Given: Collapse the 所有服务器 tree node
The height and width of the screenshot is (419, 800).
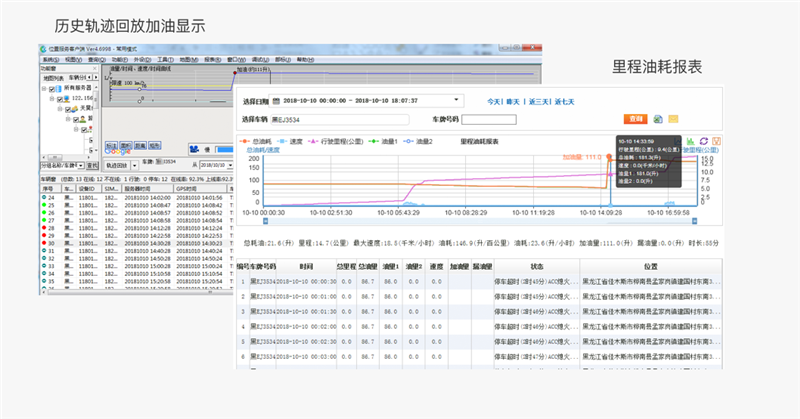Looking at the screenshot, I should [46, 89].
